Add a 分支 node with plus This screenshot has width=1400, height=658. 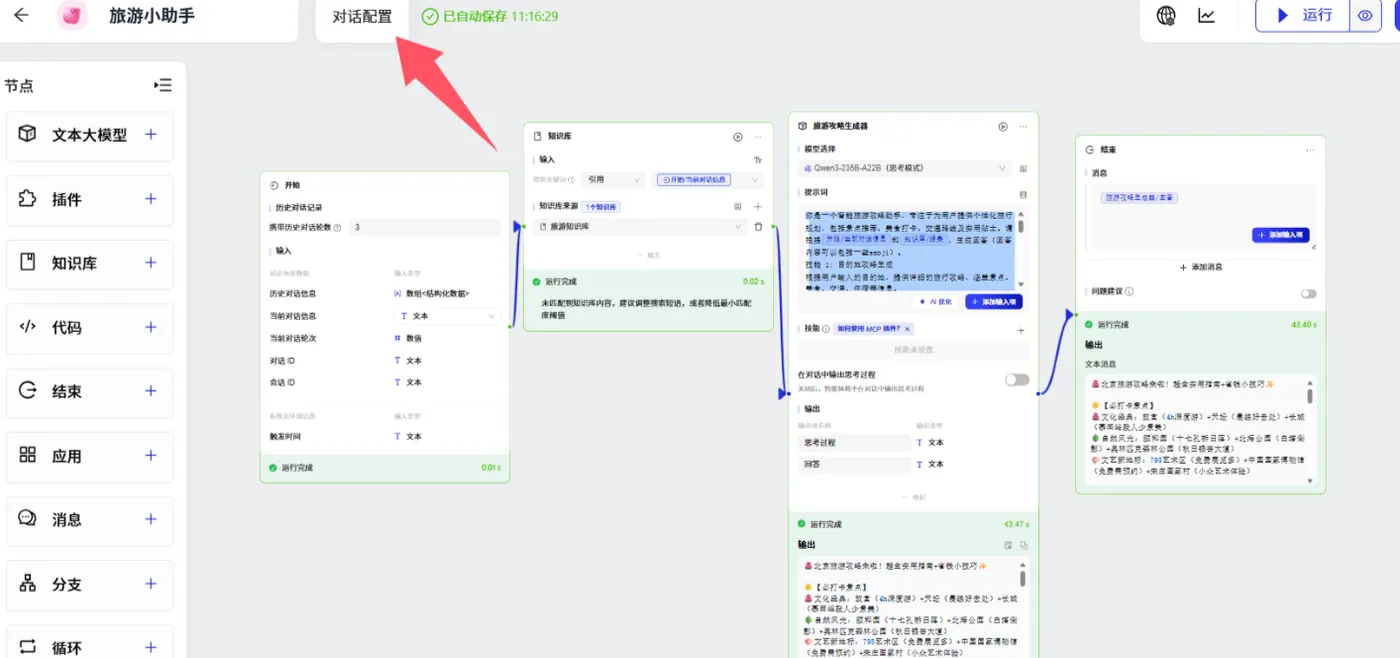click(x=151, y=583)
